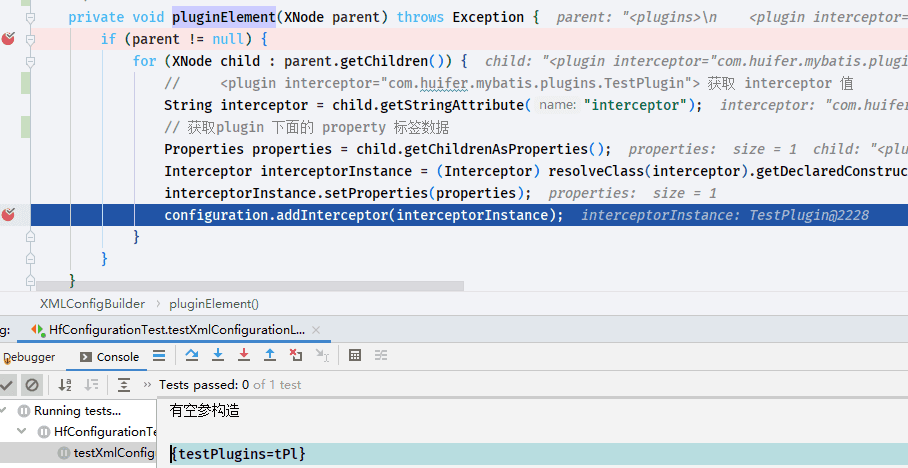Click XMLConfigBuilder in the breadcrumb
Viewport: 908px width, 468px height.
92,304
